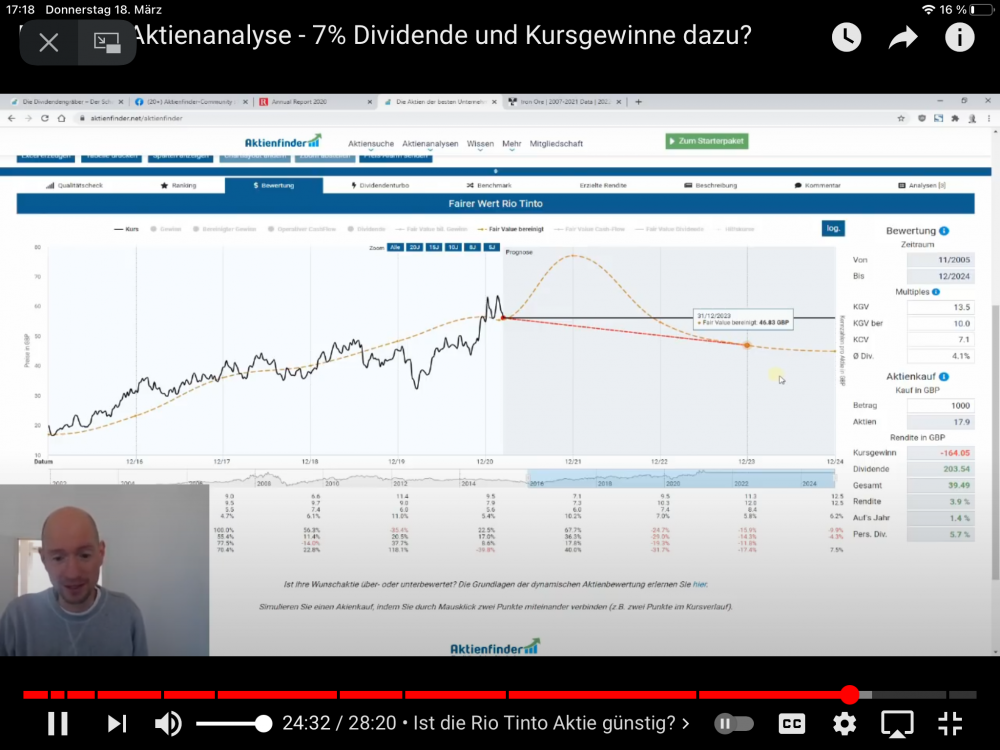Skip to next video

(x=117, y=723)
